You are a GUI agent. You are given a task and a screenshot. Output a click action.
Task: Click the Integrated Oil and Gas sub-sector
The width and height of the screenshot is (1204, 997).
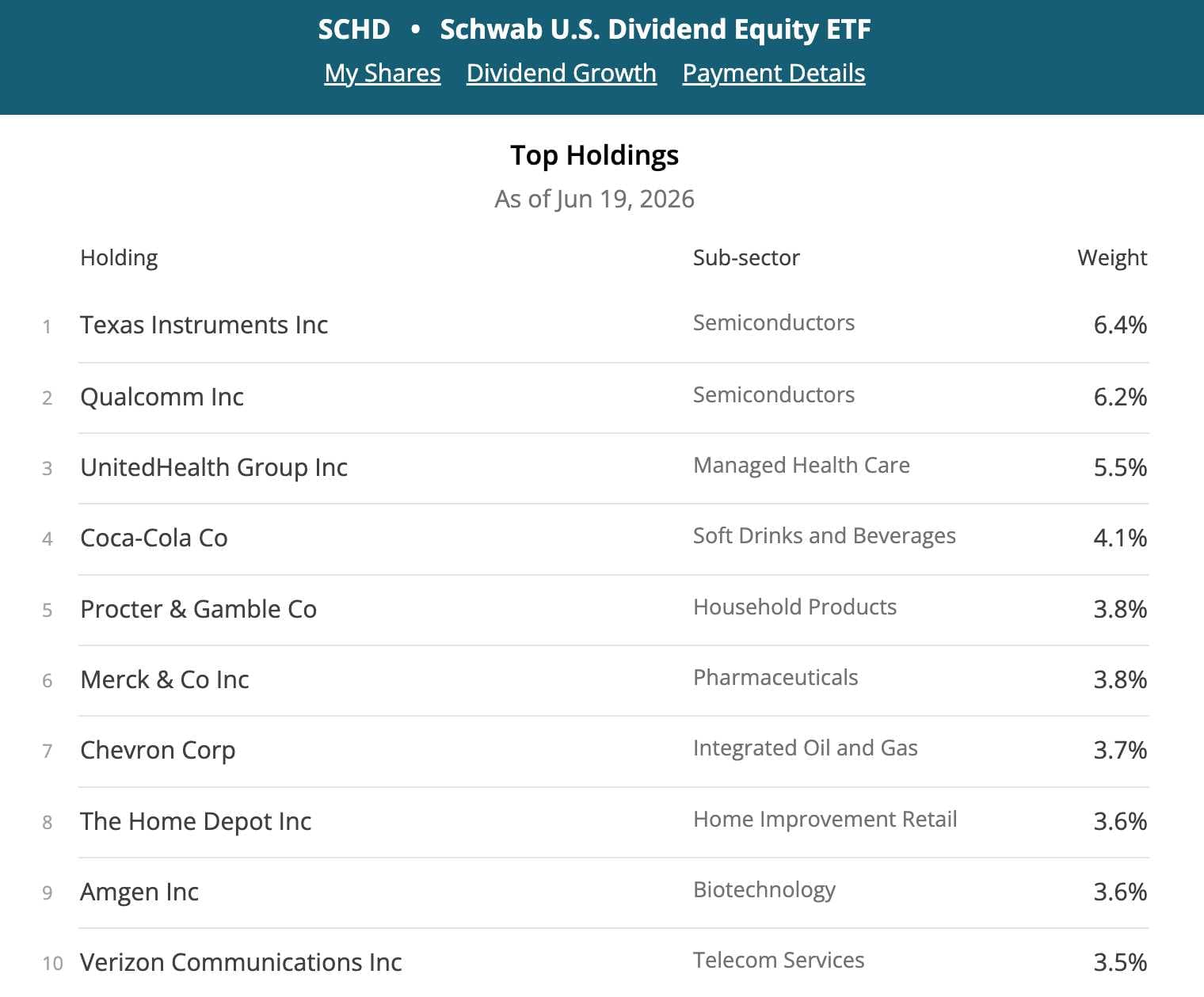(x=806, y=748)
